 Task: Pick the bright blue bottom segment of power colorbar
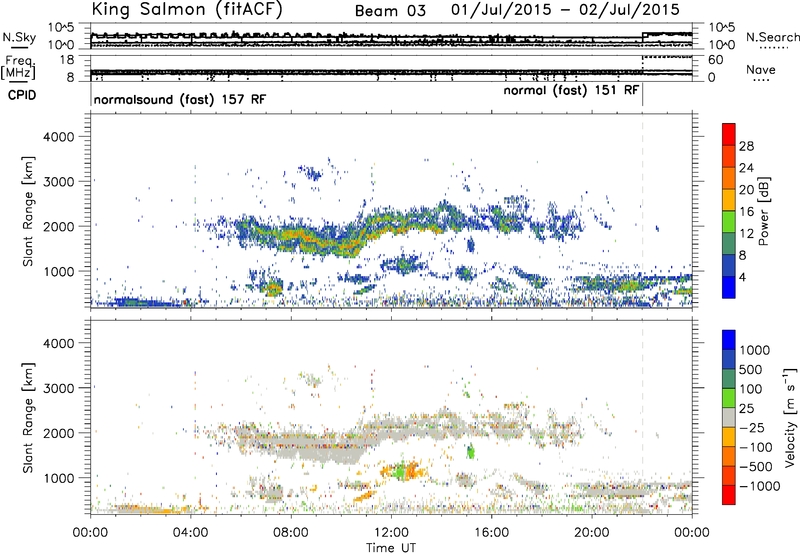coord(729,288)
